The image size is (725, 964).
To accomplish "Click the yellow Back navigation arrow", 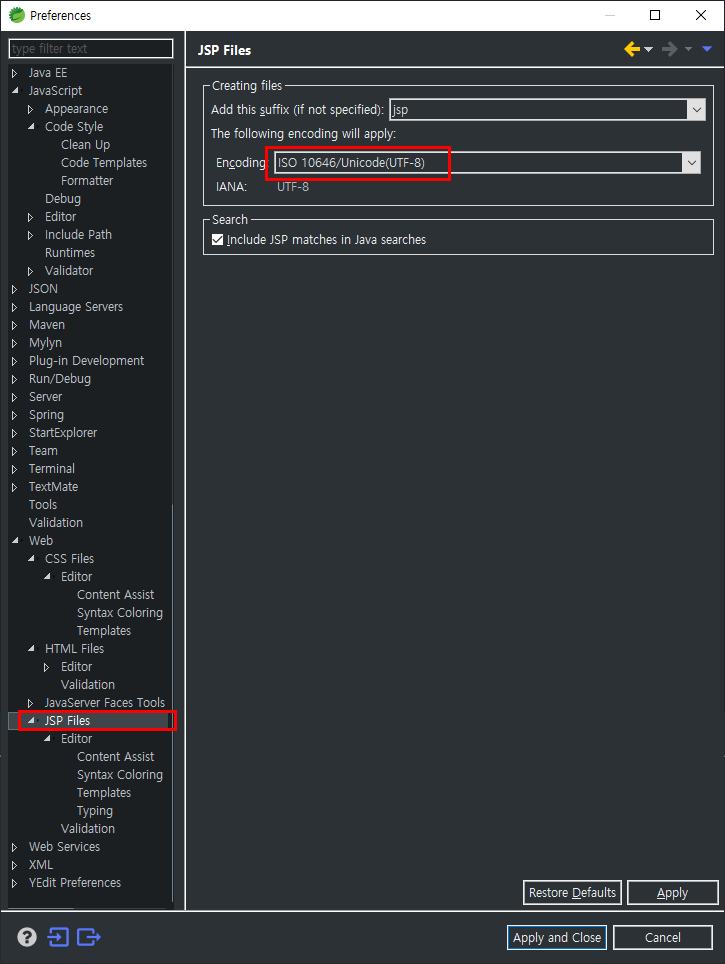I will [632, 49].
